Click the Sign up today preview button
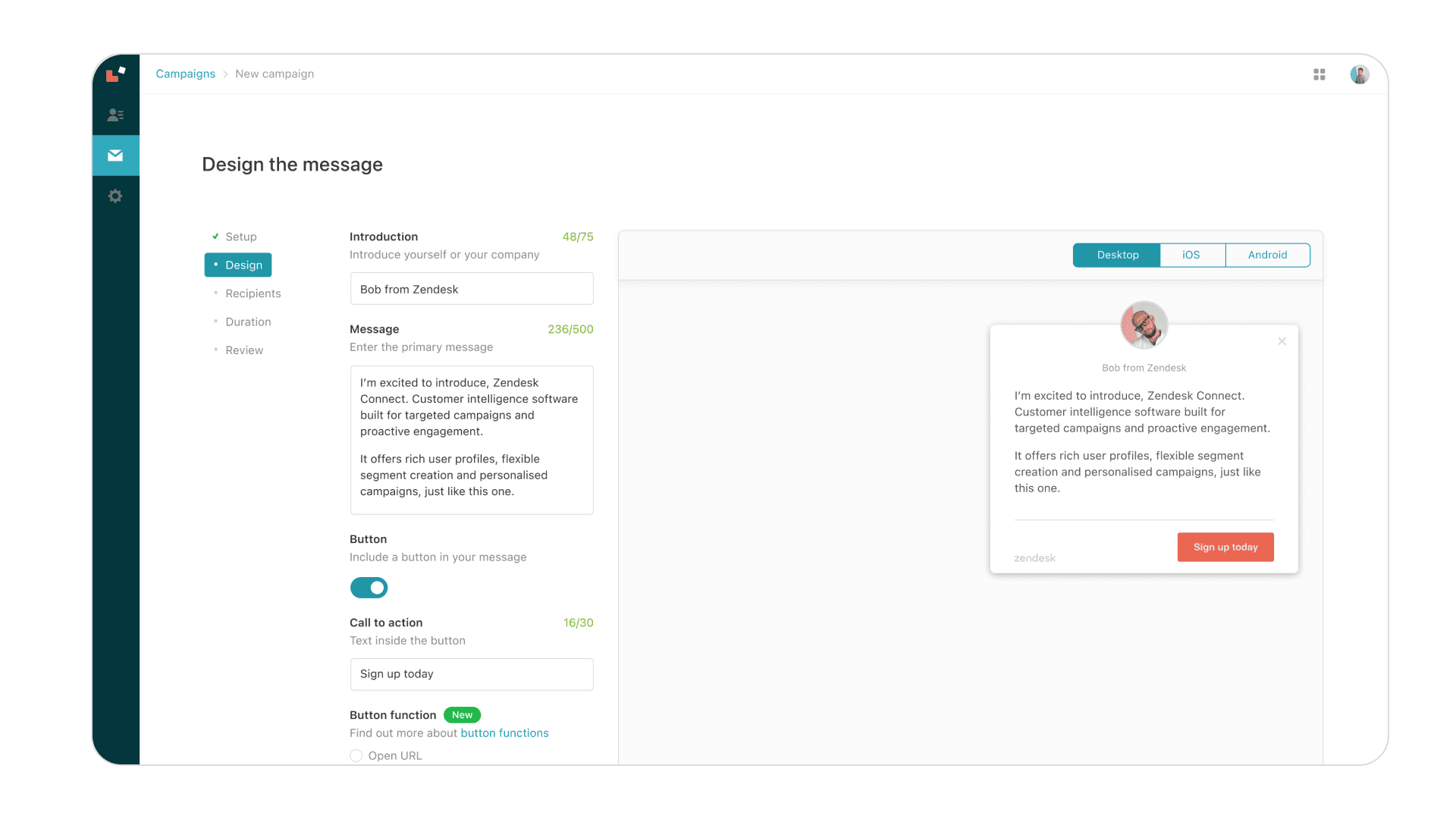 [1225, 548]
